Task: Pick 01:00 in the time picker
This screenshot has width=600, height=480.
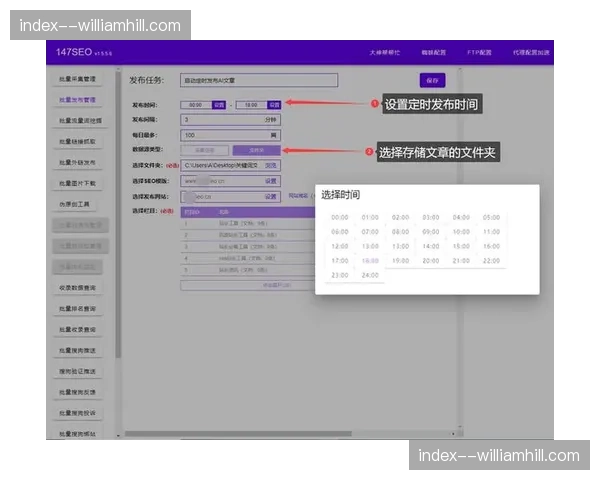Action: (370, 217)
